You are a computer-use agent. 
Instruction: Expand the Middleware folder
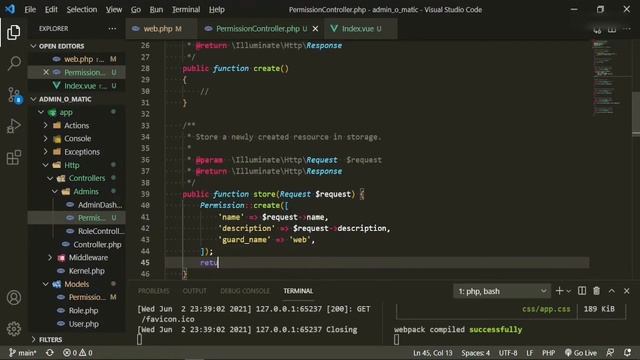click(50, 258)
